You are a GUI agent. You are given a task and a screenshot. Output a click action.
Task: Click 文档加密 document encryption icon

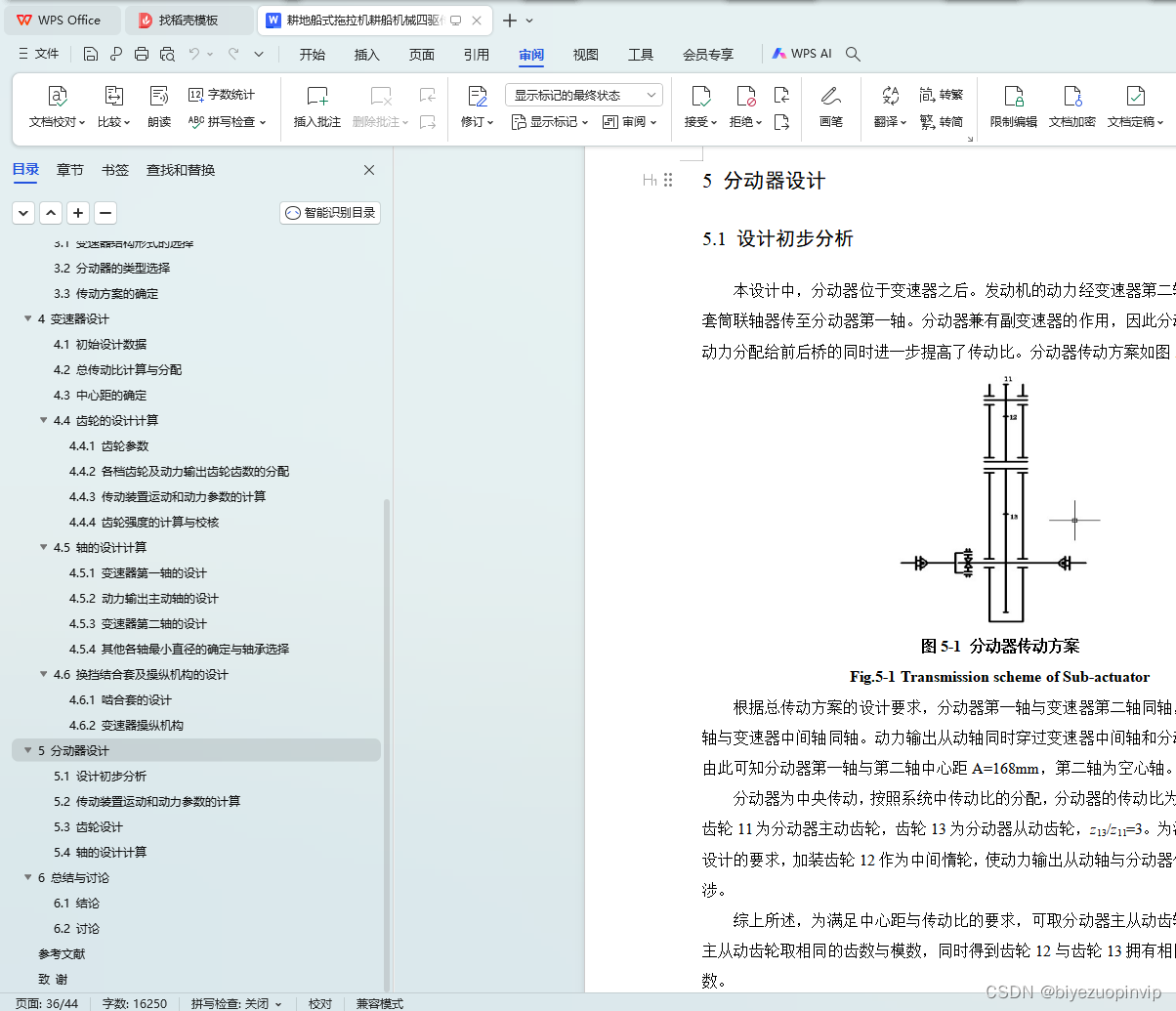coord(1072,96)
